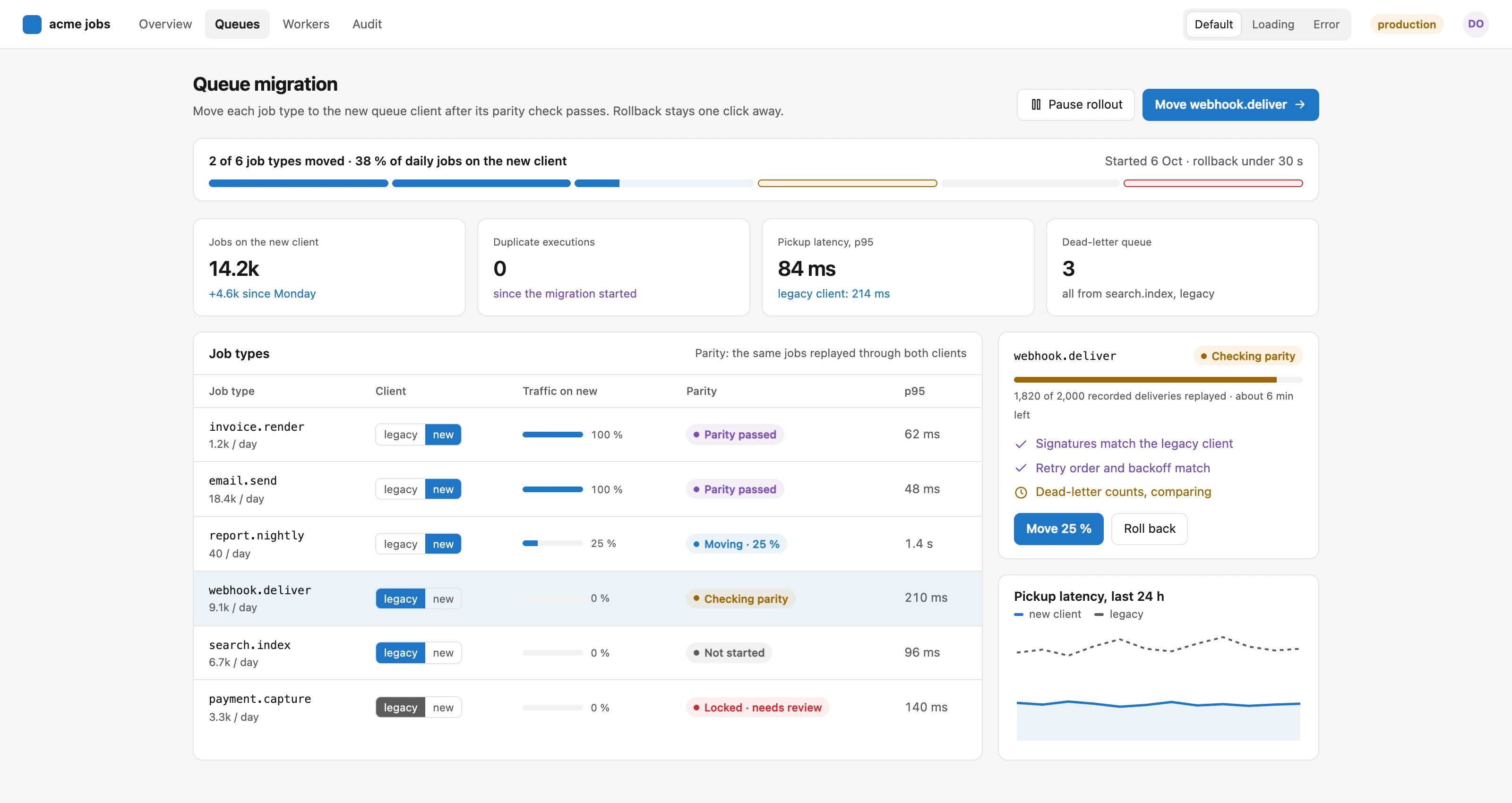Click the Moving · 25 % status badge
Screen dimensions: 1512x803
pyautogui.click(x=736, y=544)
